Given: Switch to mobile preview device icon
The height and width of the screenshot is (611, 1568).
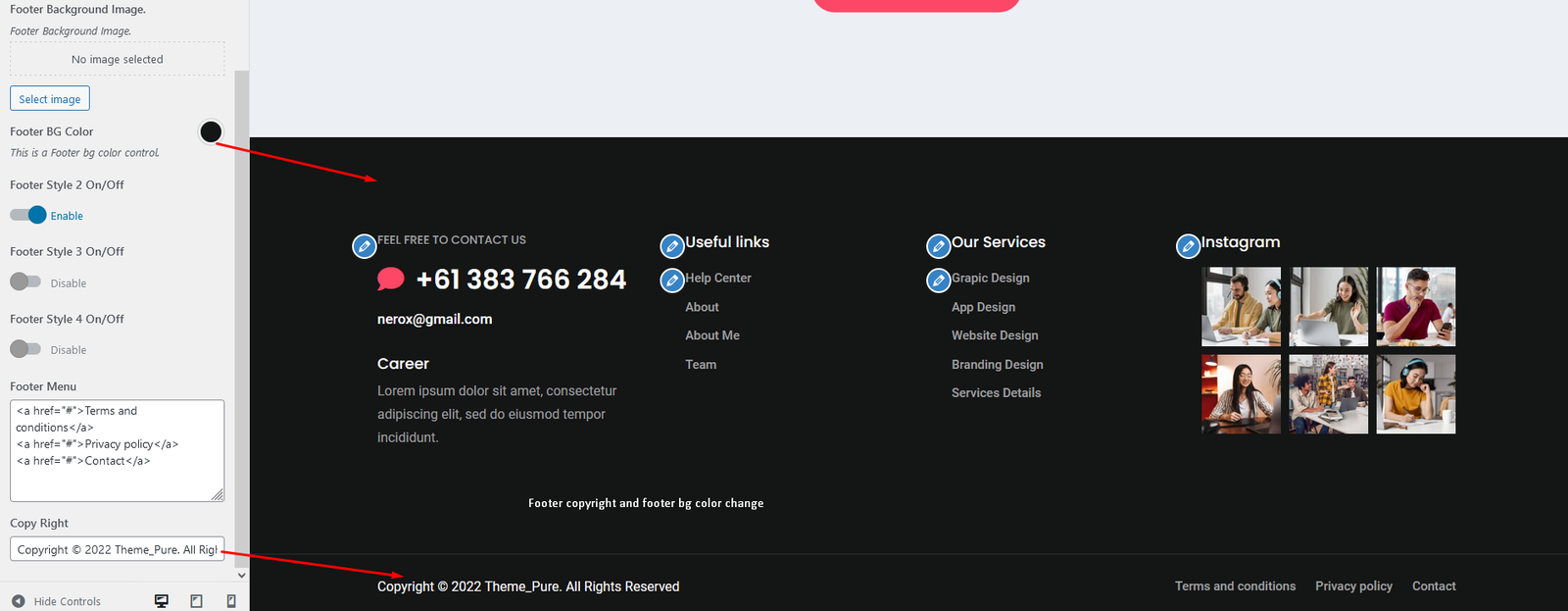Looking at the screenshot, I should tap(231, 601).
